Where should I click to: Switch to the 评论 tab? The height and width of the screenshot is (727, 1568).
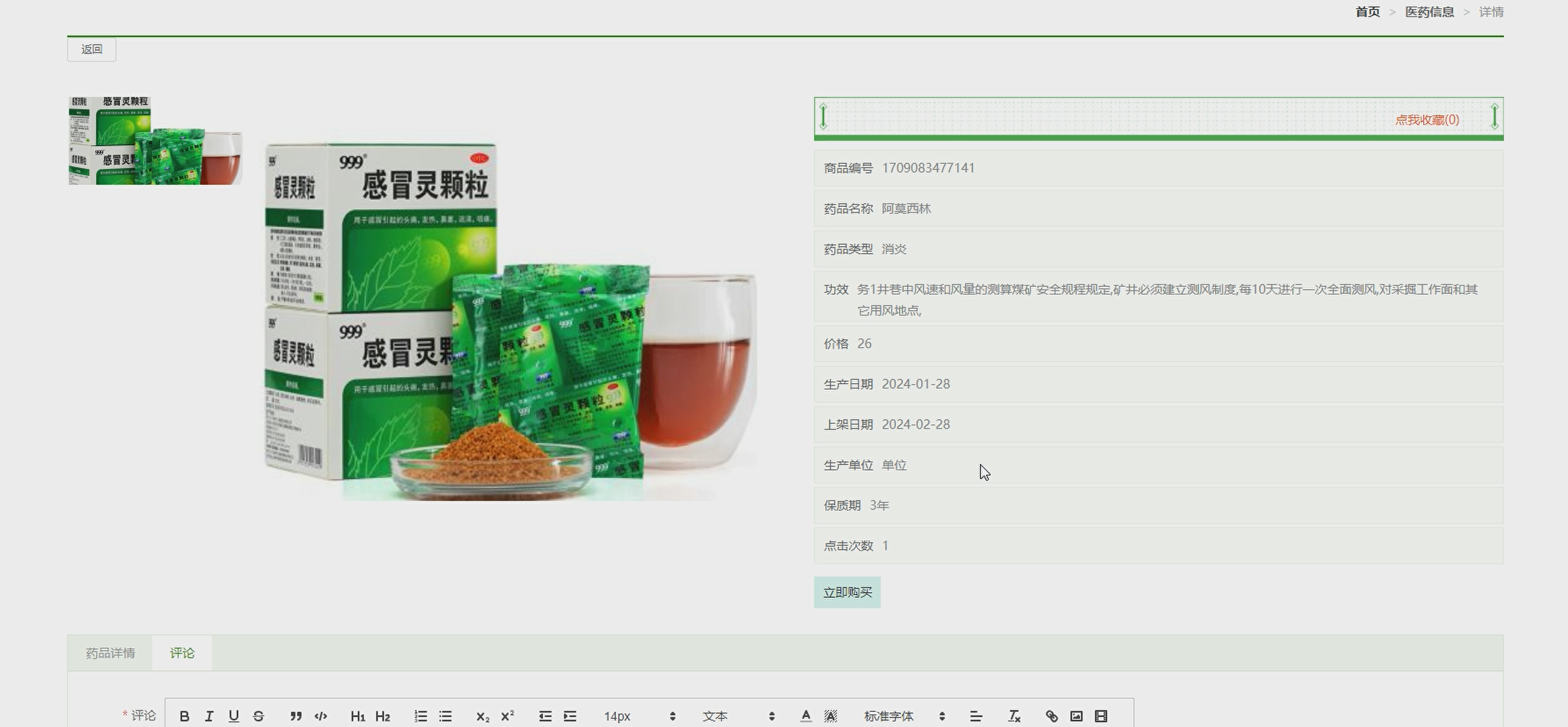coord(182,654)
